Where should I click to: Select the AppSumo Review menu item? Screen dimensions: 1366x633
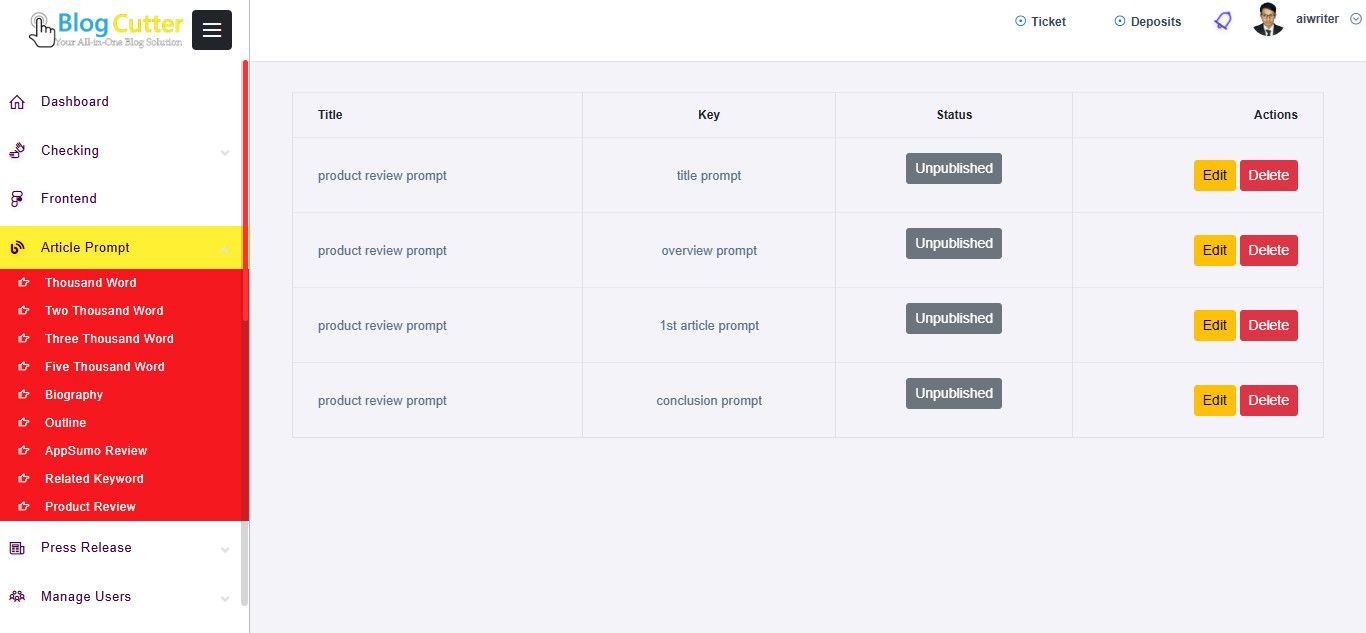tap(95, 451)
